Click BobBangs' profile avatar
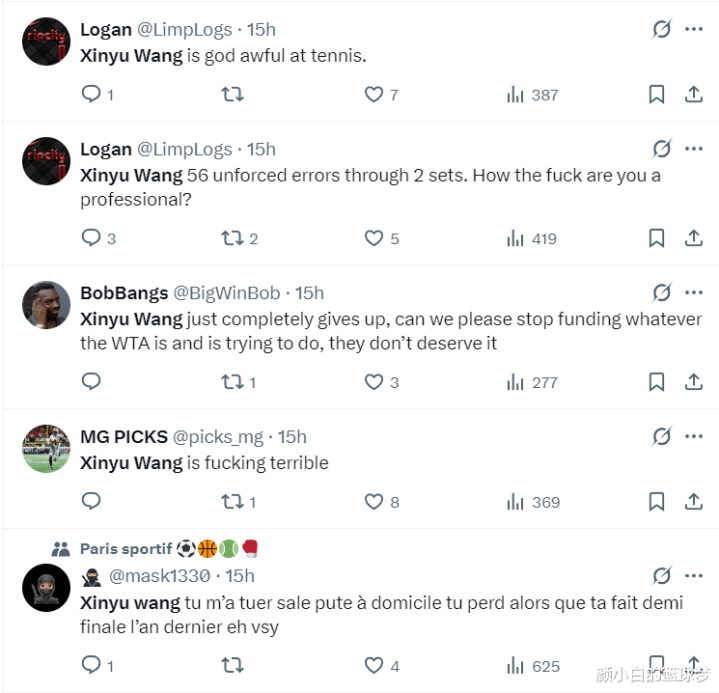 click(x=46, y=304)
